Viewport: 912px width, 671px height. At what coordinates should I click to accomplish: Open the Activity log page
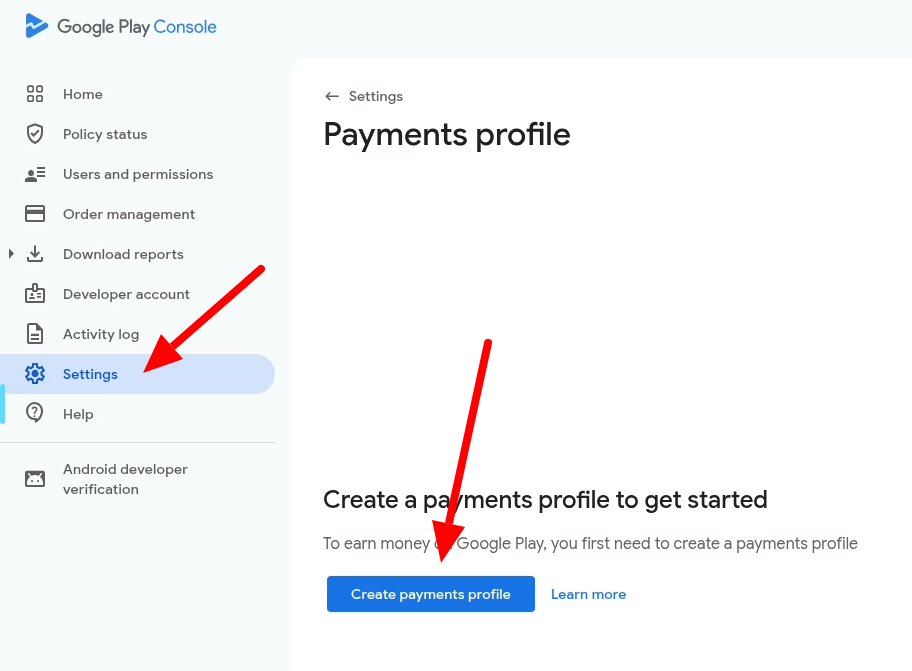click(101, 334)
